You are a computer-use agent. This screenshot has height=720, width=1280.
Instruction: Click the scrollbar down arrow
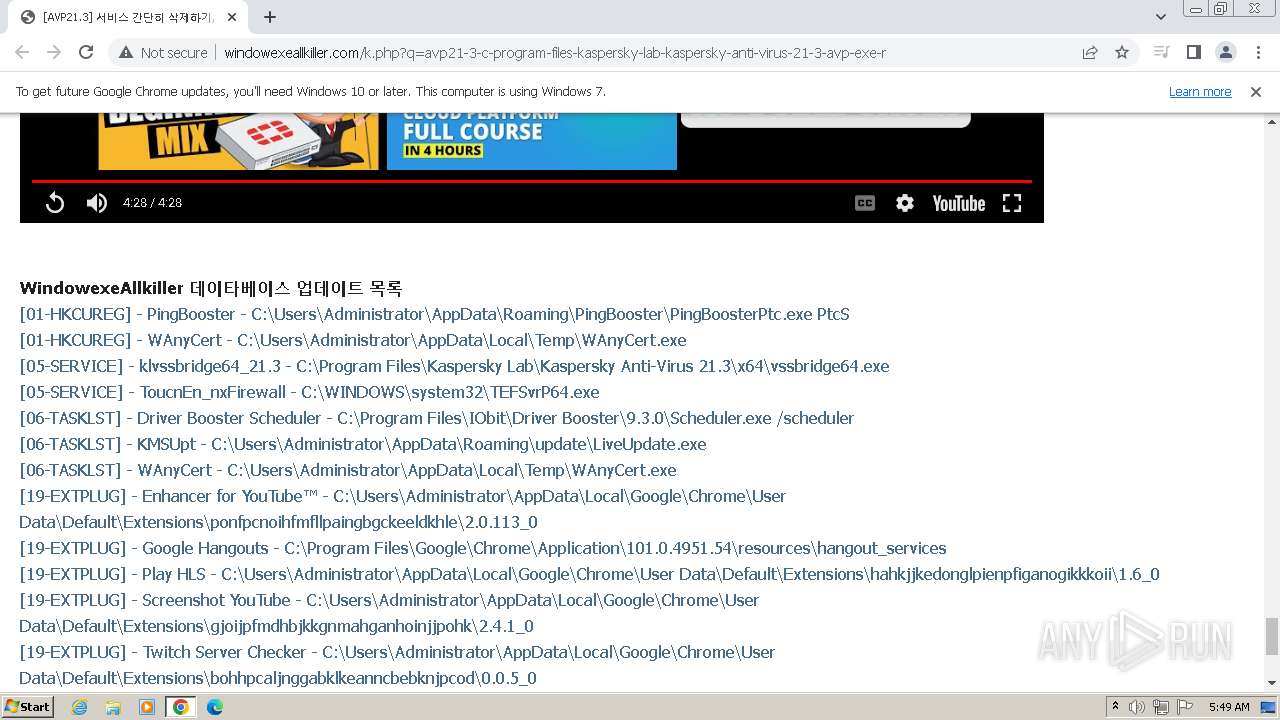[1272, 683]
